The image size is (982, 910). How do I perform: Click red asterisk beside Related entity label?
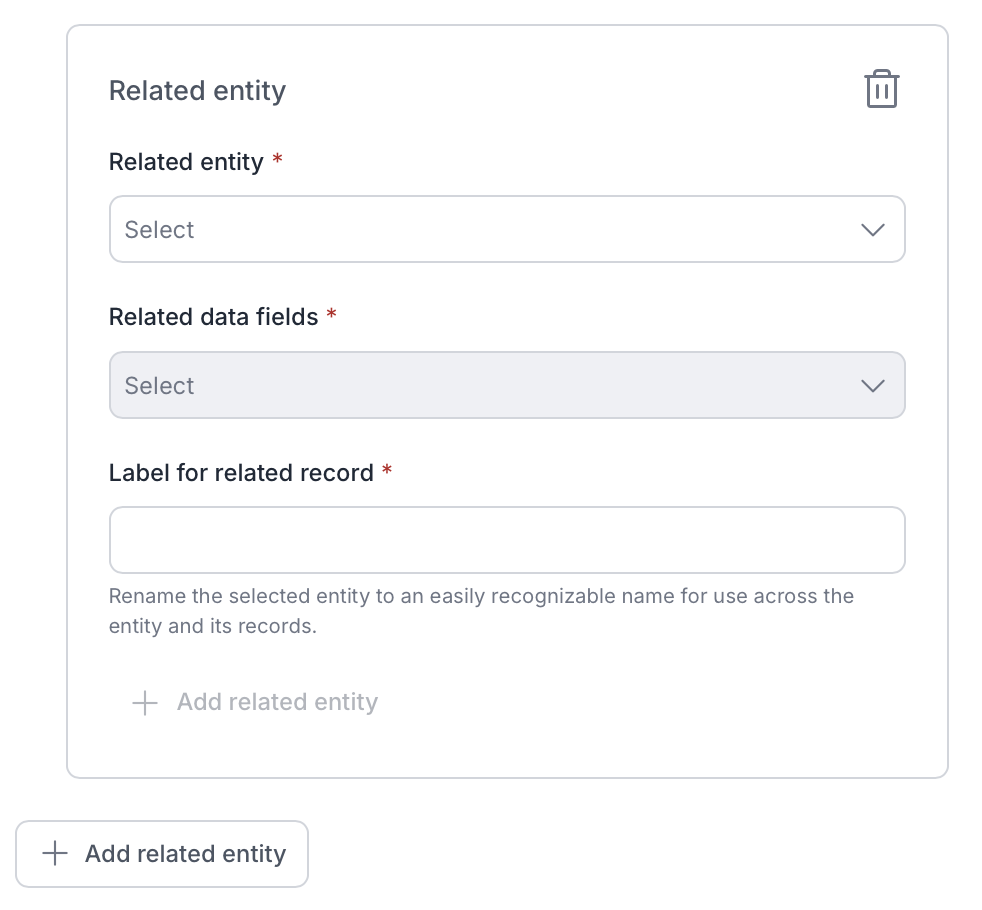pyautogui.click(x=277, y=159)
